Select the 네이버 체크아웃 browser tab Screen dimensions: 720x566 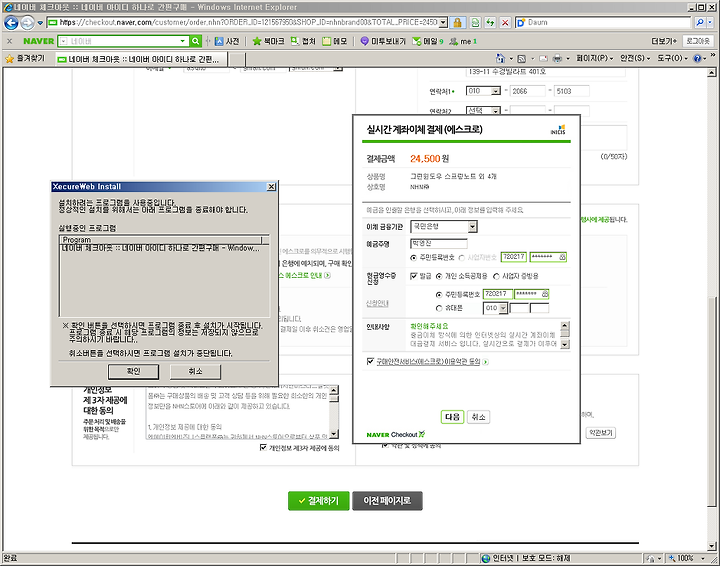(x=142, y=59)
